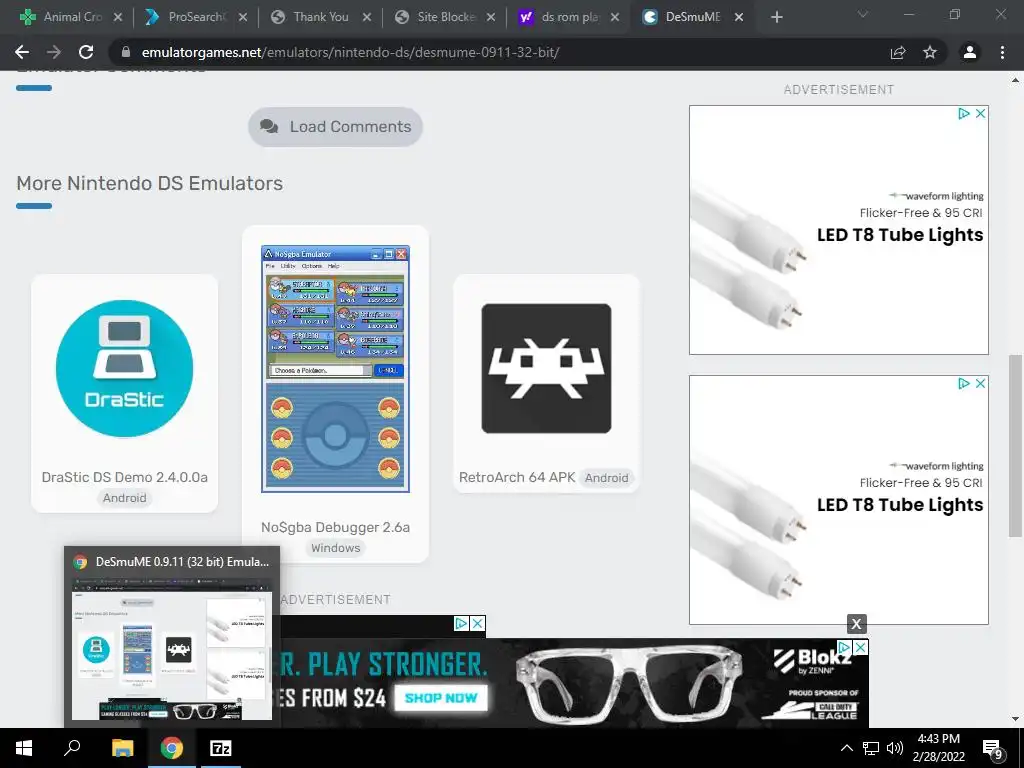Viewport: 1024px width, 768px height.
Task: Open the tab search dropdown chevron
Action: (863, 14)
